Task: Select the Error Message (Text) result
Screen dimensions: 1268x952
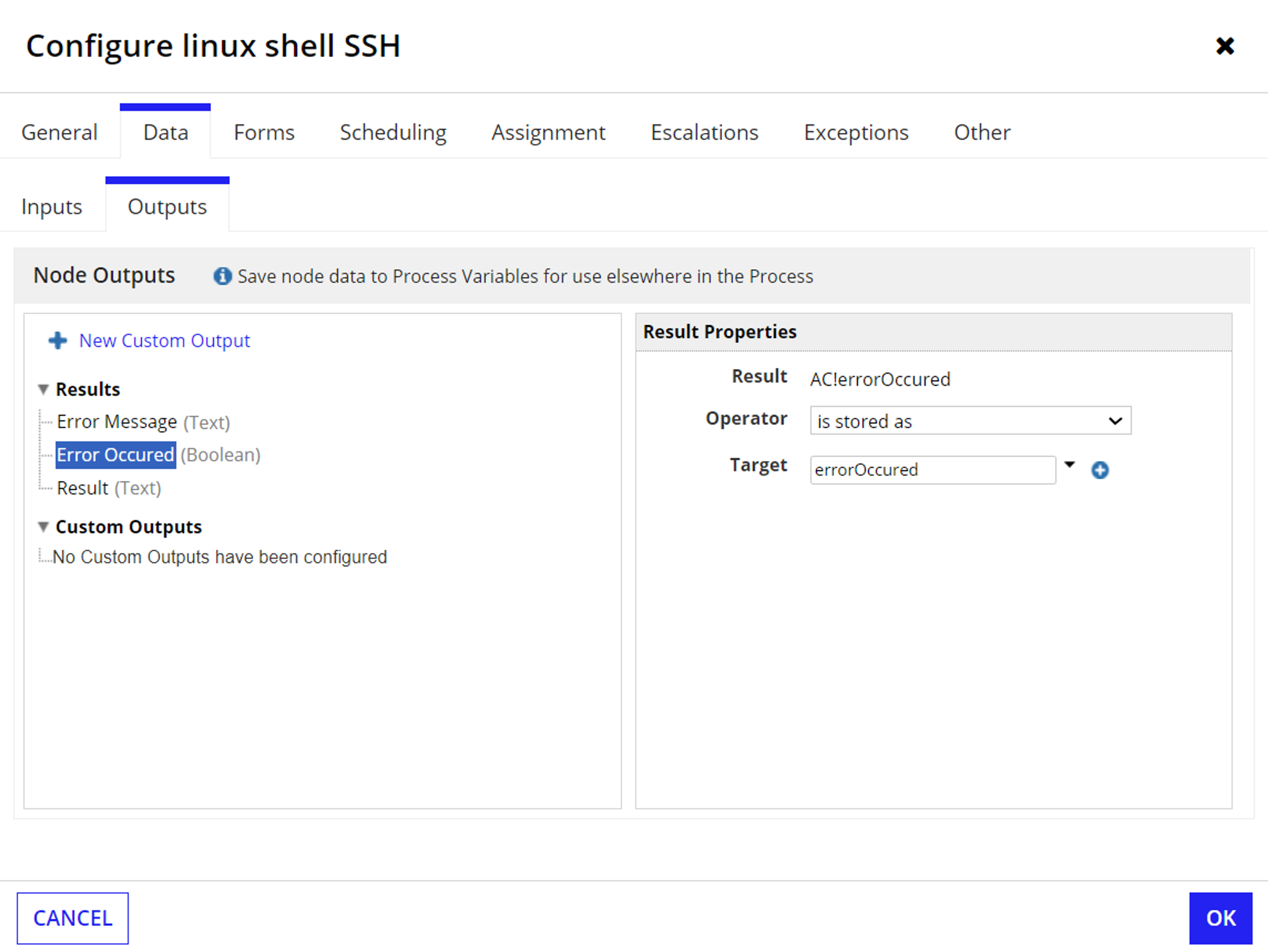Action: pos(143,422)
